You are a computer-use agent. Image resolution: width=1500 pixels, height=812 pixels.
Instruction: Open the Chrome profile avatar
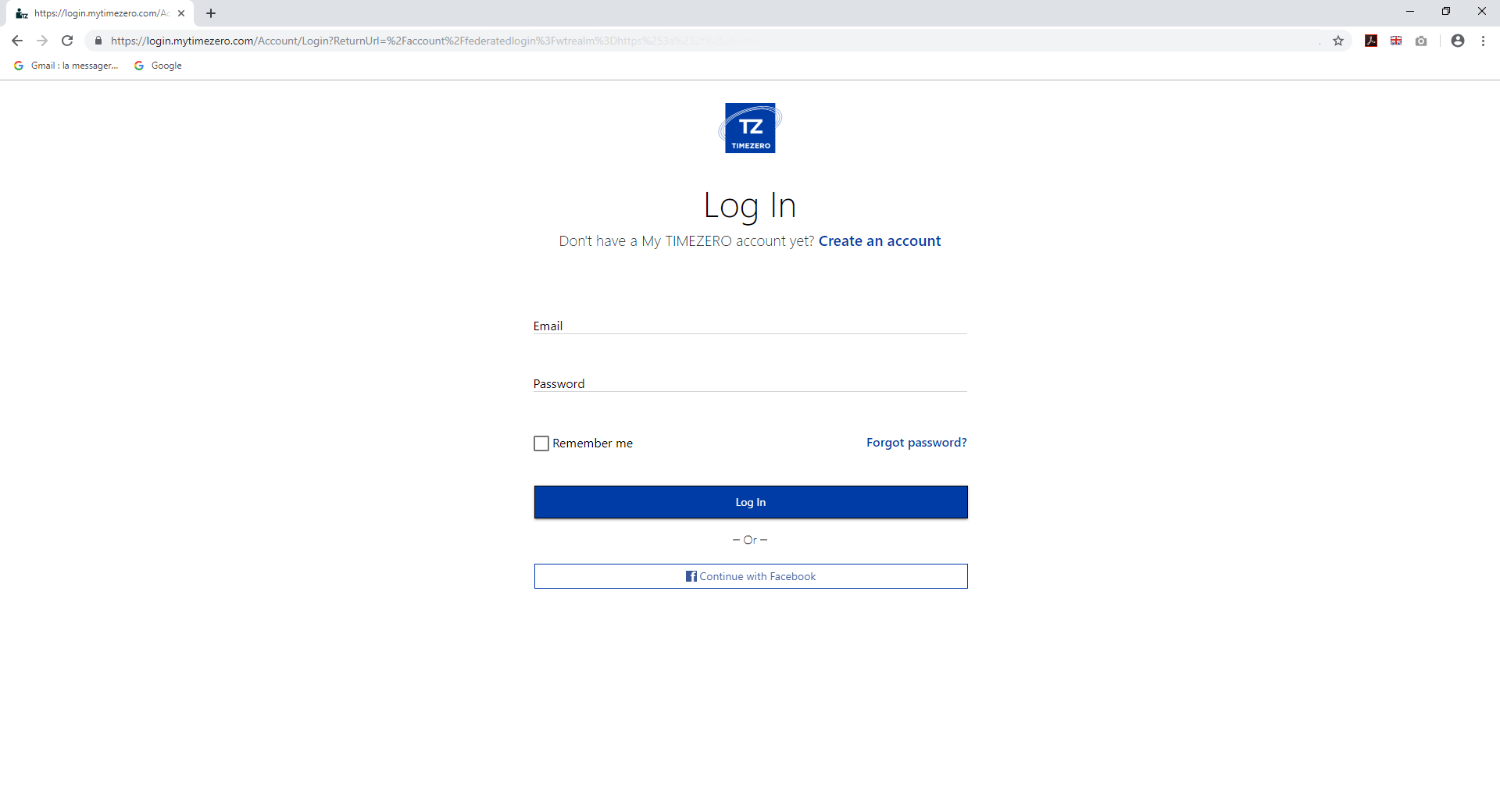click(1458, 41)
